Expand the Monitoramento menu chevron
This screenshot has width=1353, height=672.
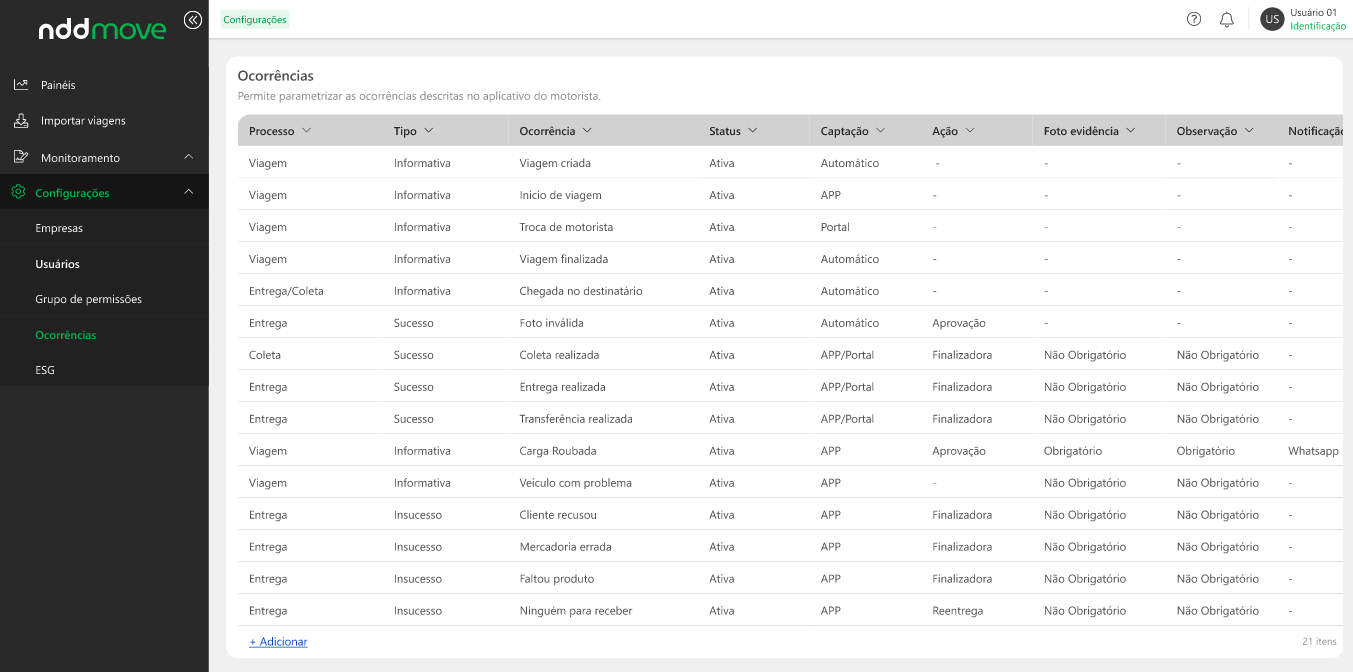(189, 157)
